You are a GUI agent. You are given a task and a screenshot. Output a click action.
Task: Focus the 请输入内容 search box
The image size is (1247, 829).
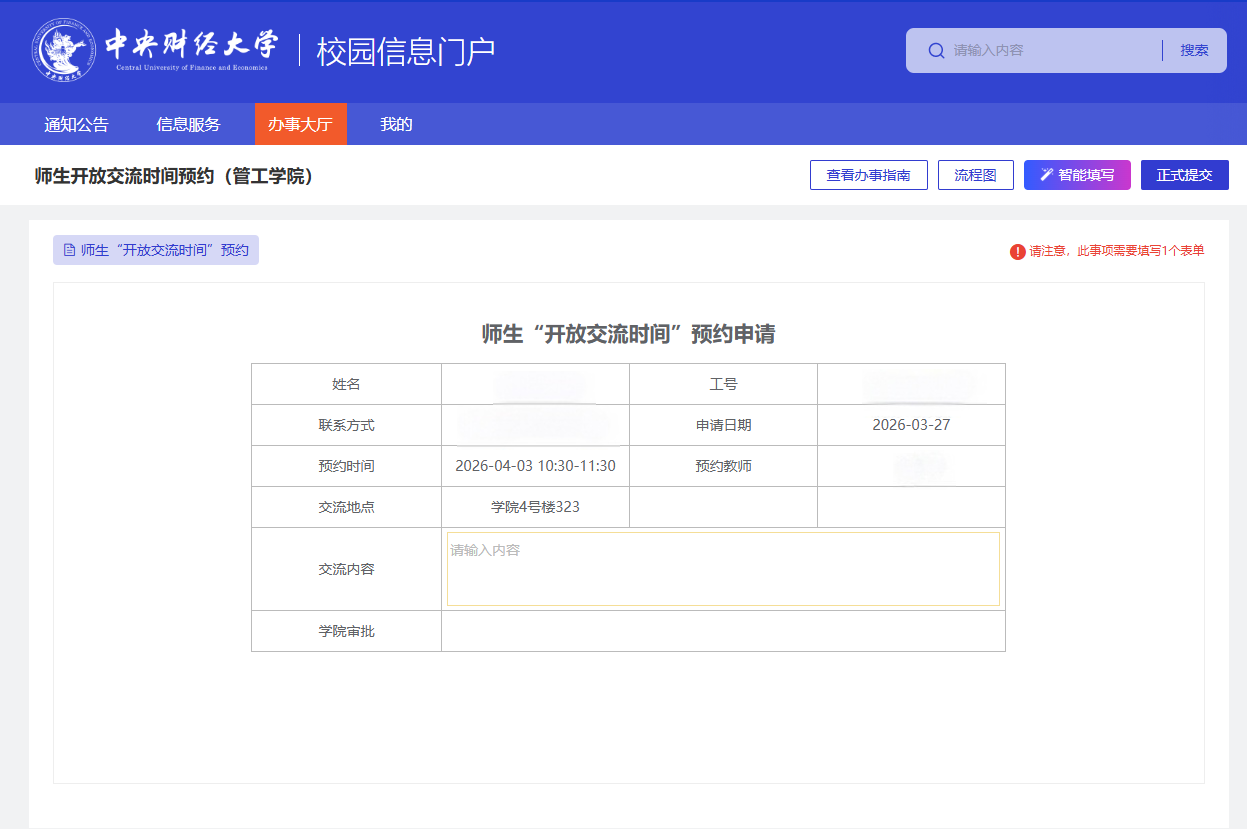1050,51
